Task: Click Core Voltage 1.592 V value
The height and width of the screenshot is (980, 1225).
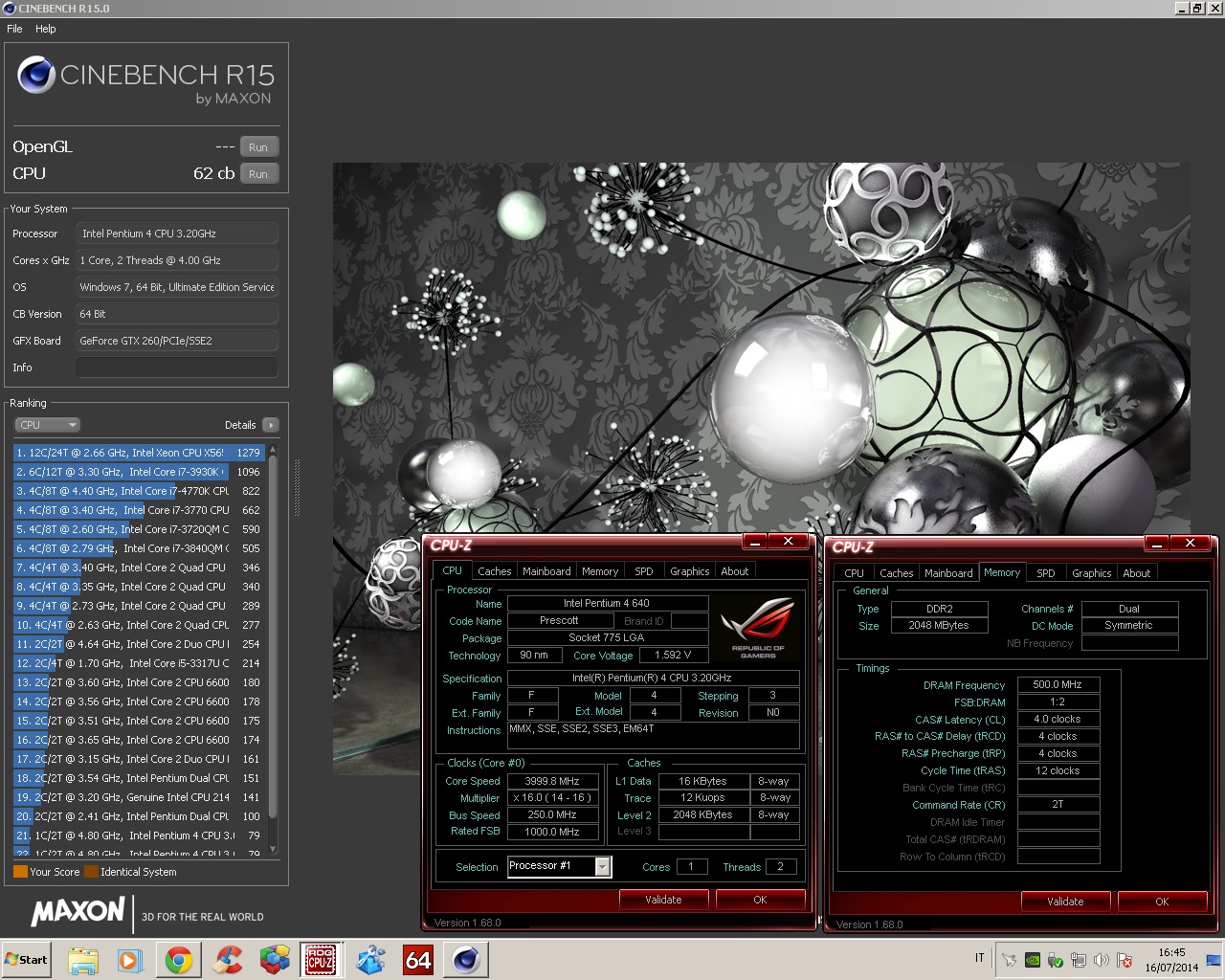Action: click(673, 656)
